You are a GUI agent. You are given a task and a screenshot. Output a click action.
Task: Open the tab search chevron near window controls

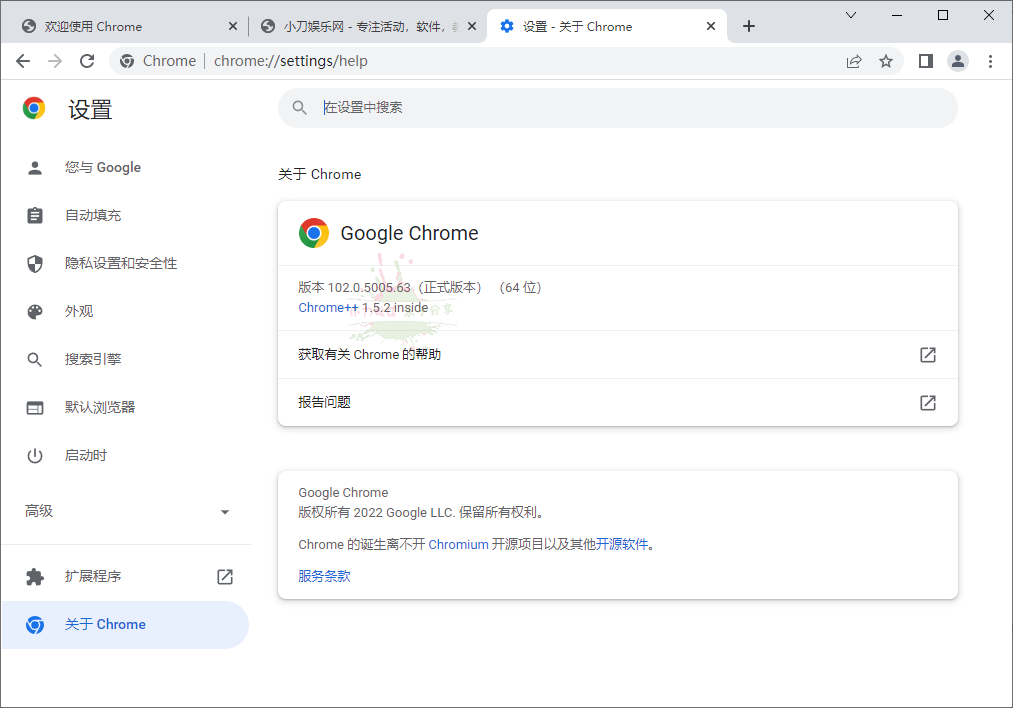[x=851, y=16]
